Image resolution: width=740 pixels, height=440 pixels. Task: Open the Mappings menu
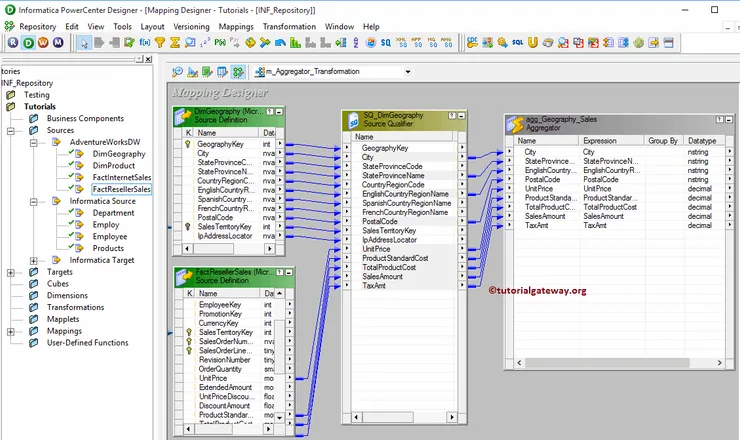236,27
